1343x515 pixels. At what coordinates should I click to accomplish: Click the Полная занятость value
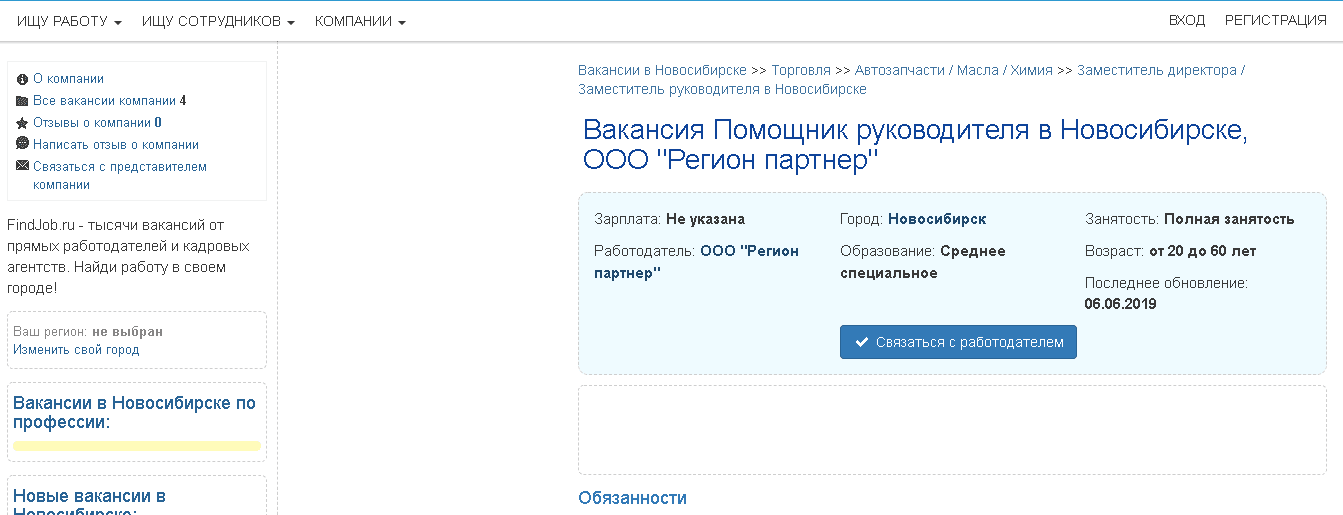[x=1229, y=219]
